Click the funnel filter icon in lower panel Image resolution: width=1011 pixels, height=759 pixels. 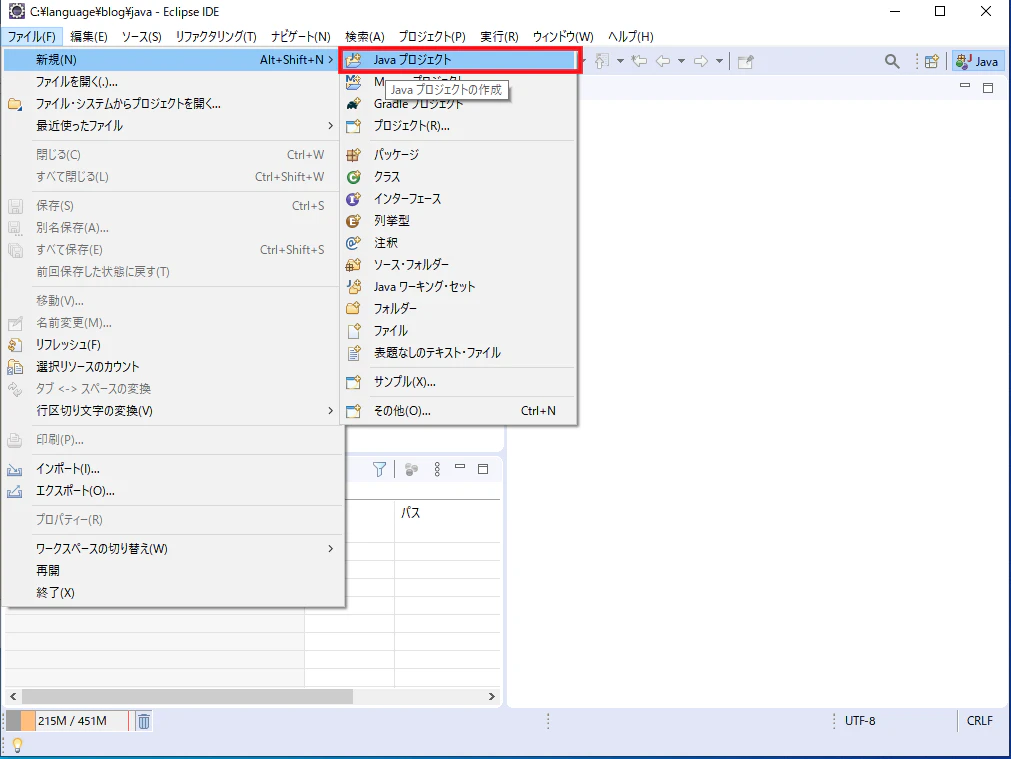coord(379,469)
